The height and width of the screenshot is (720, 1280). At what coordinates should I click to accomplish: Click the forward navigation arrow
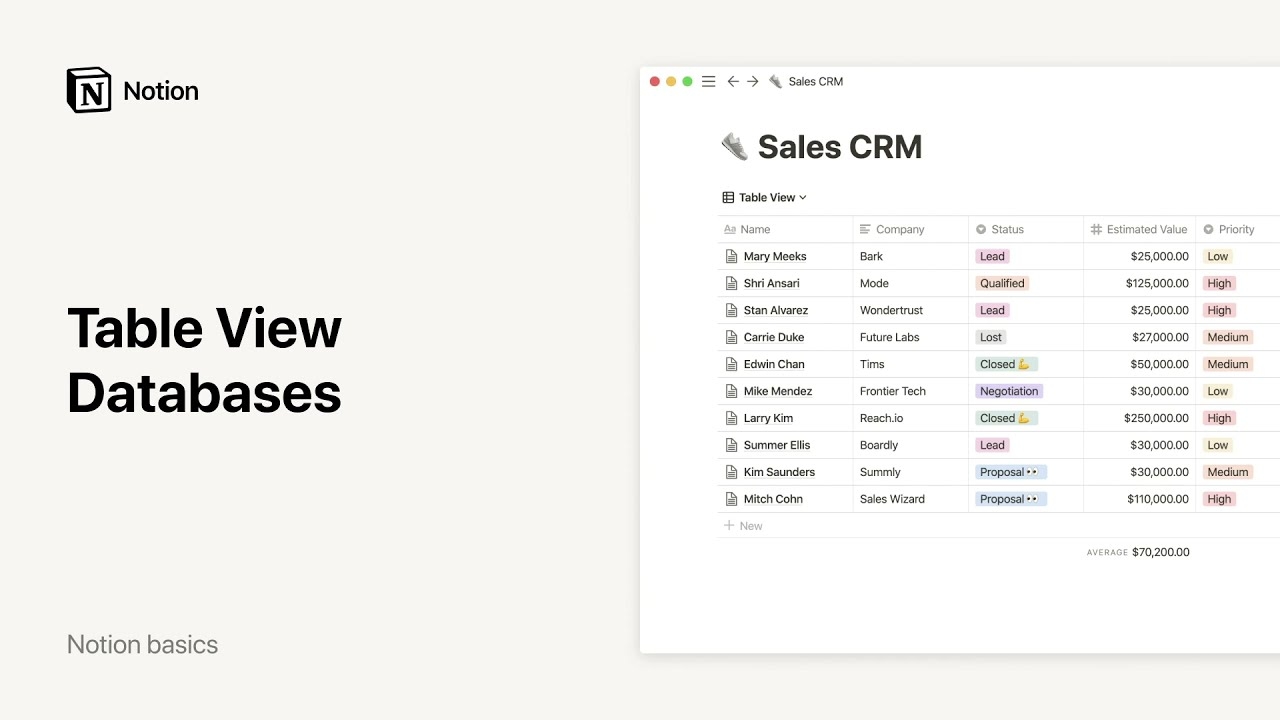pos(753,82)
